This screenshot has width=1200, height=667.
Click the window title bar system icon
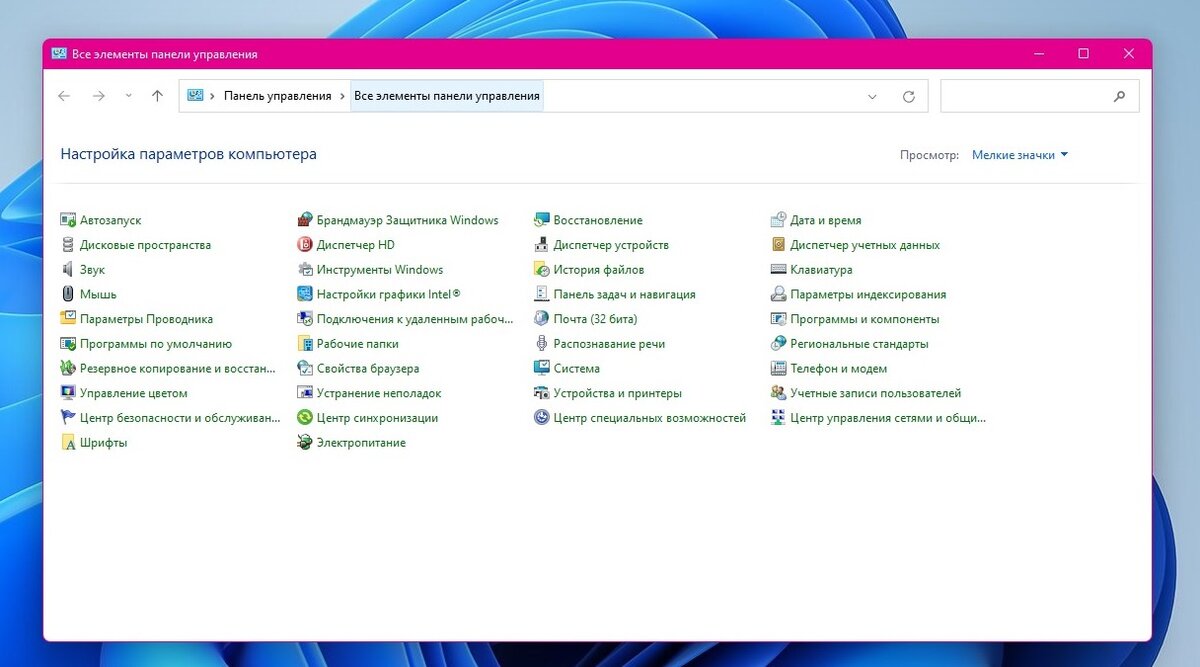coord(59,54)
